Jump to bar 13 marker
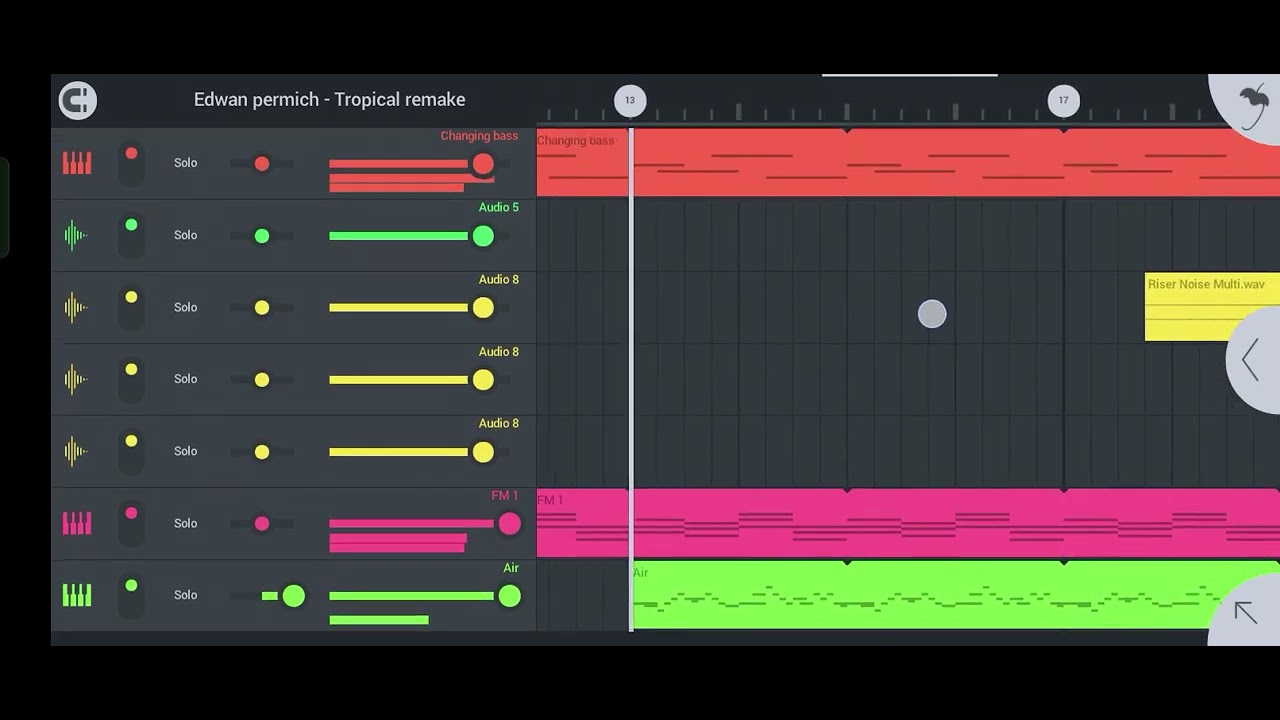 [630, 100]
